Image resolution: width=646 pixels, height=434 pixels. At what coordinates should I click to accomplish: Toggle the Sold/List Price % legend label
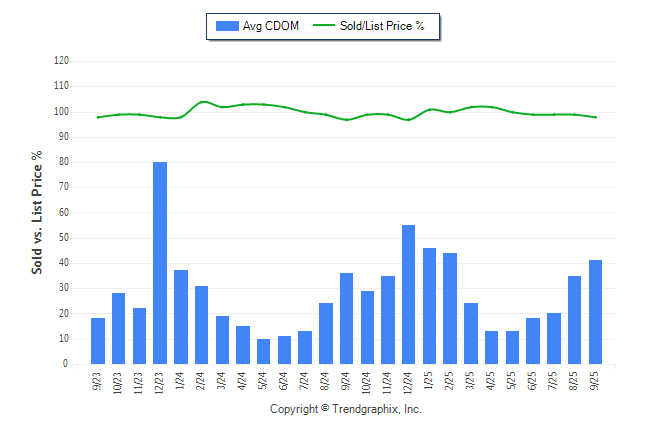pos(385,26)
